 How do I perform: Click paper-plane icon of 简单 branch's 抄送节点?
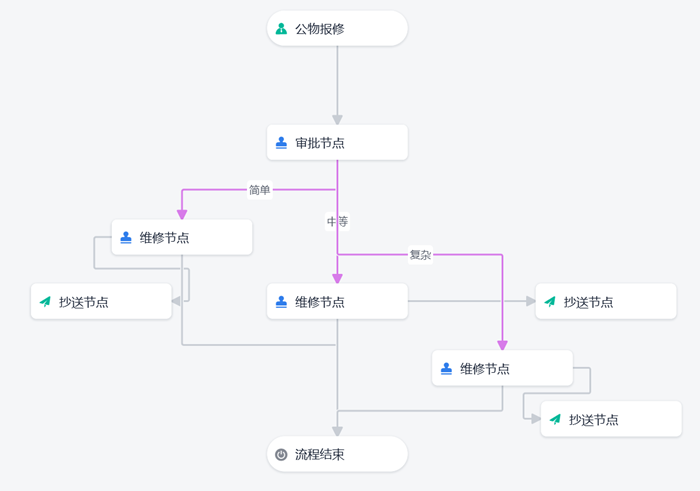[45, 302]
